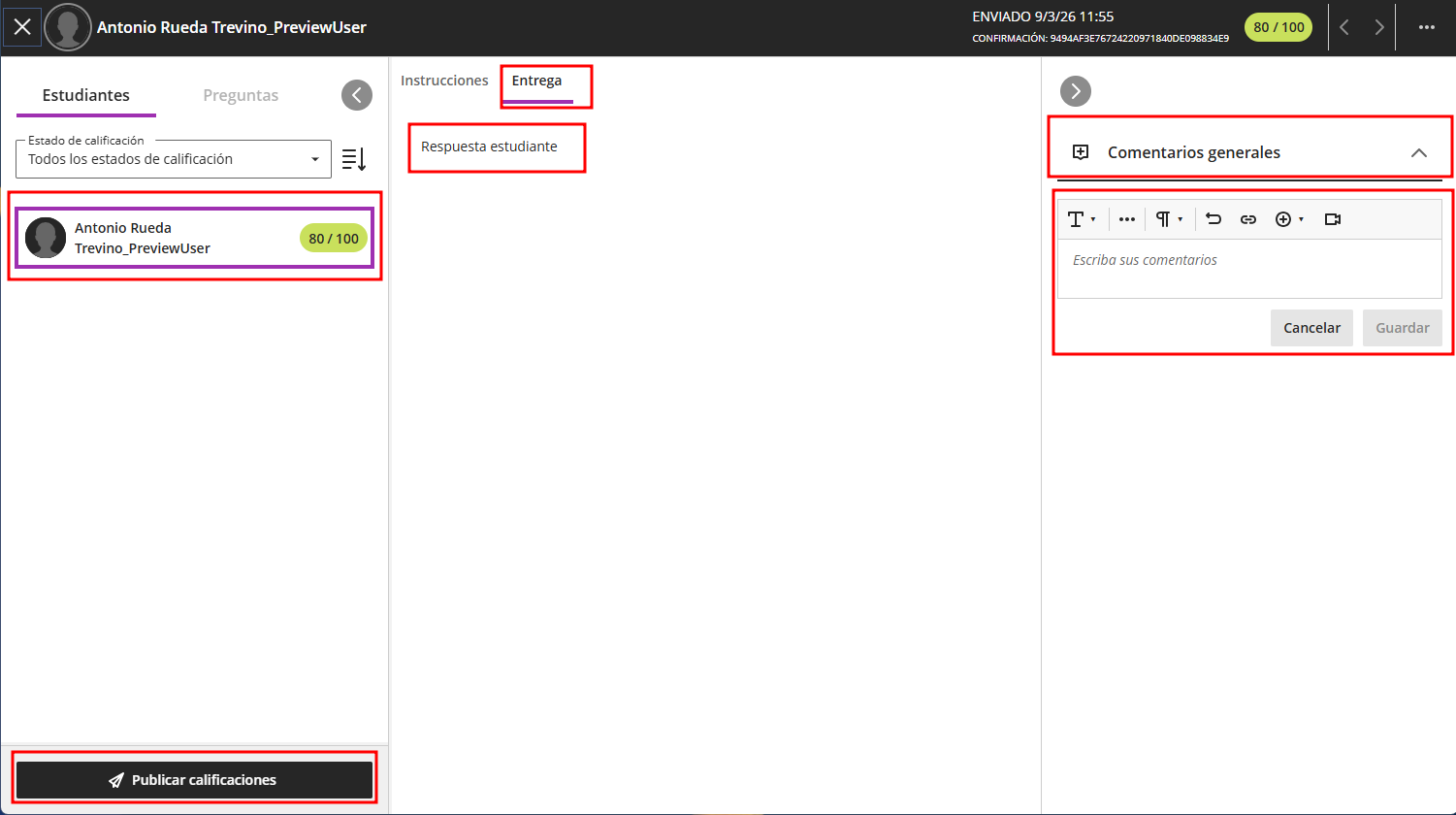The image size is (1456, 815).
Task: Open the Estado de calificación dropdown
Action: pos(174,159)
